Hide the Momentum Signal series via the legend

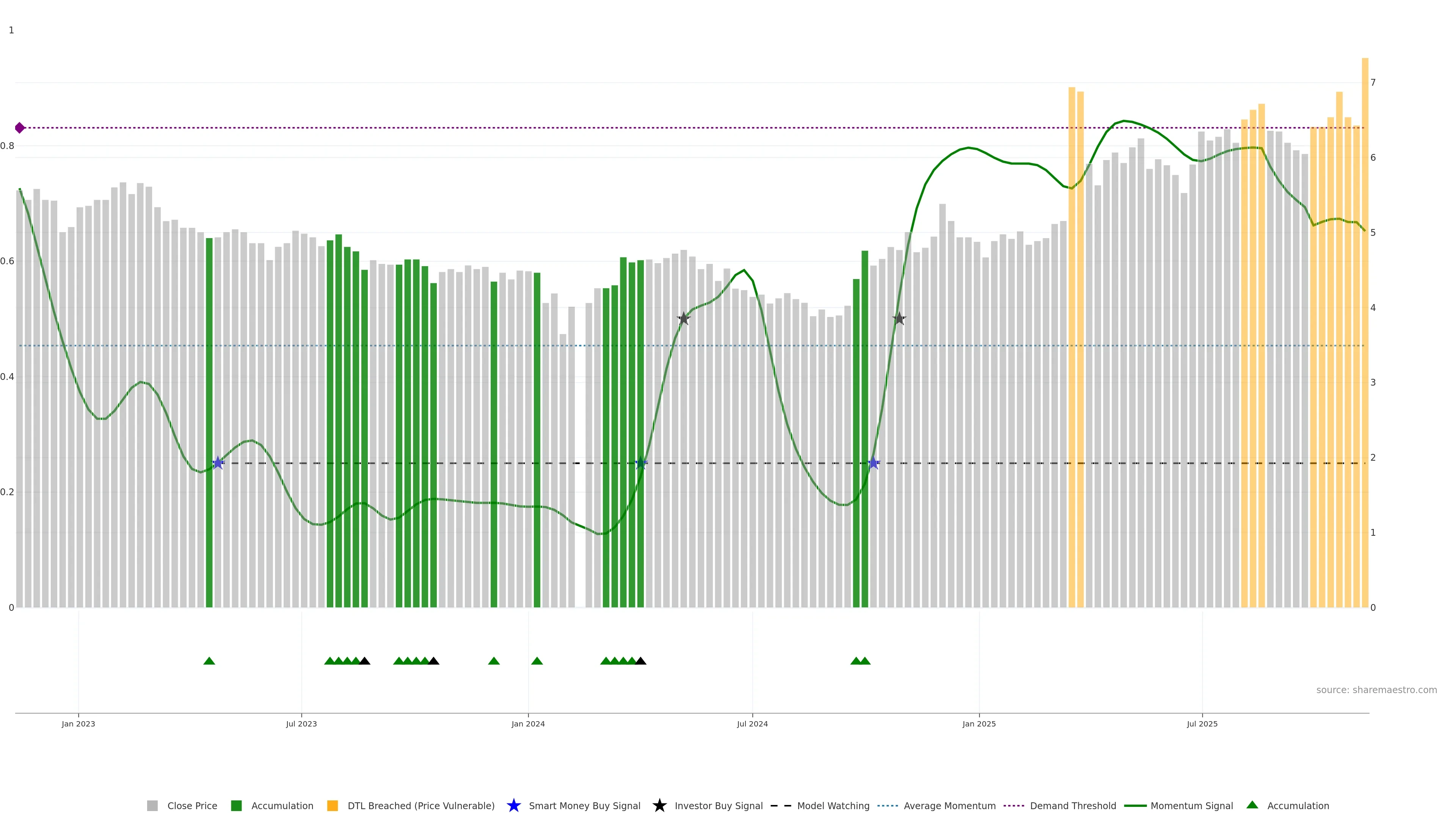point(1191,806)
